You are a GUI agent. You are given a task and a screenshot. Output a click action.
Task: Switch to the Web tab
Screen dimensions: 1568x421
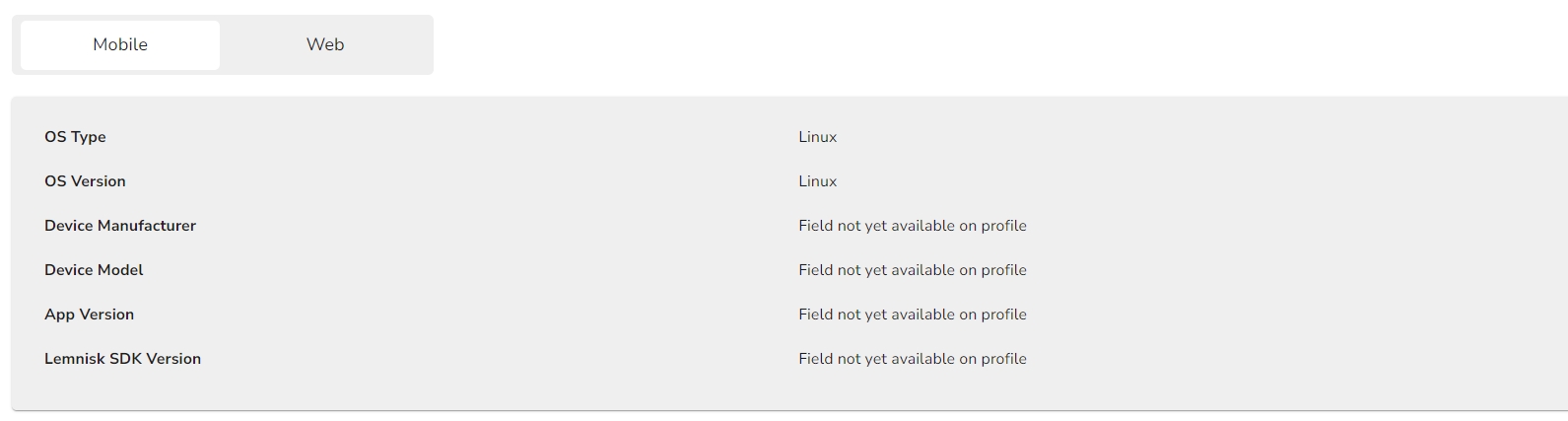click(x=325, y=44)
